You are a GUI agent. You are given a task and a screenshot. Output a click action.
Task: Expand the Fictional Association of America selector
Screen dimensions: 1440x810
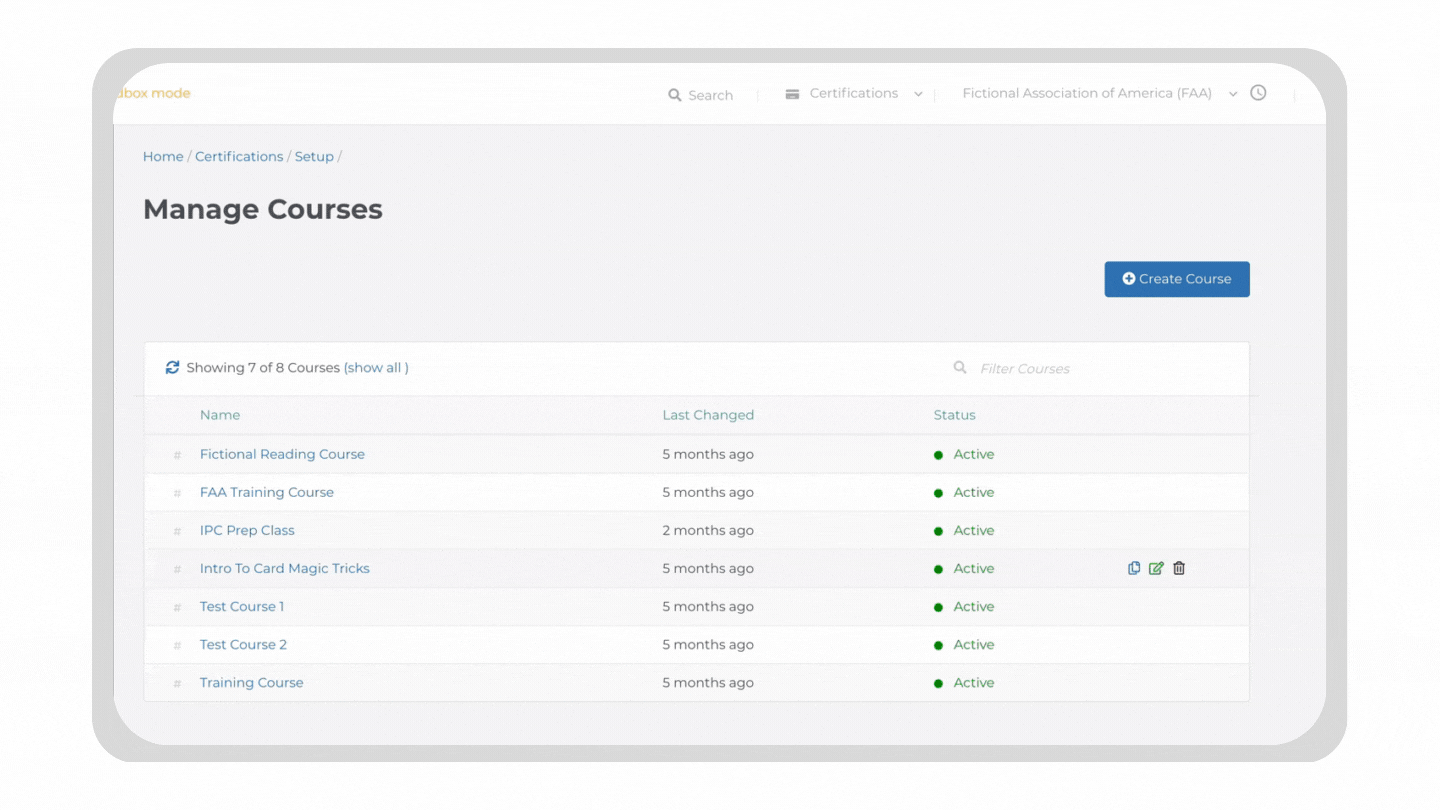pos(1100,93)
